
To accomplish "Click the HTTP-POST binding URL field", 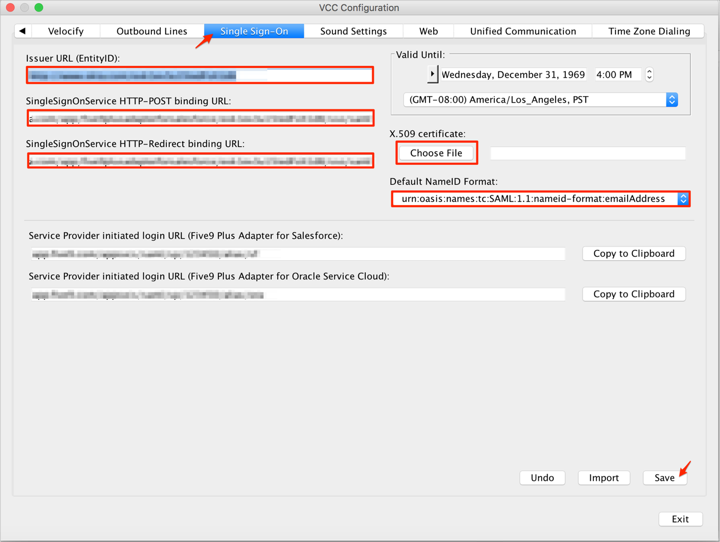I will [200, 118].
